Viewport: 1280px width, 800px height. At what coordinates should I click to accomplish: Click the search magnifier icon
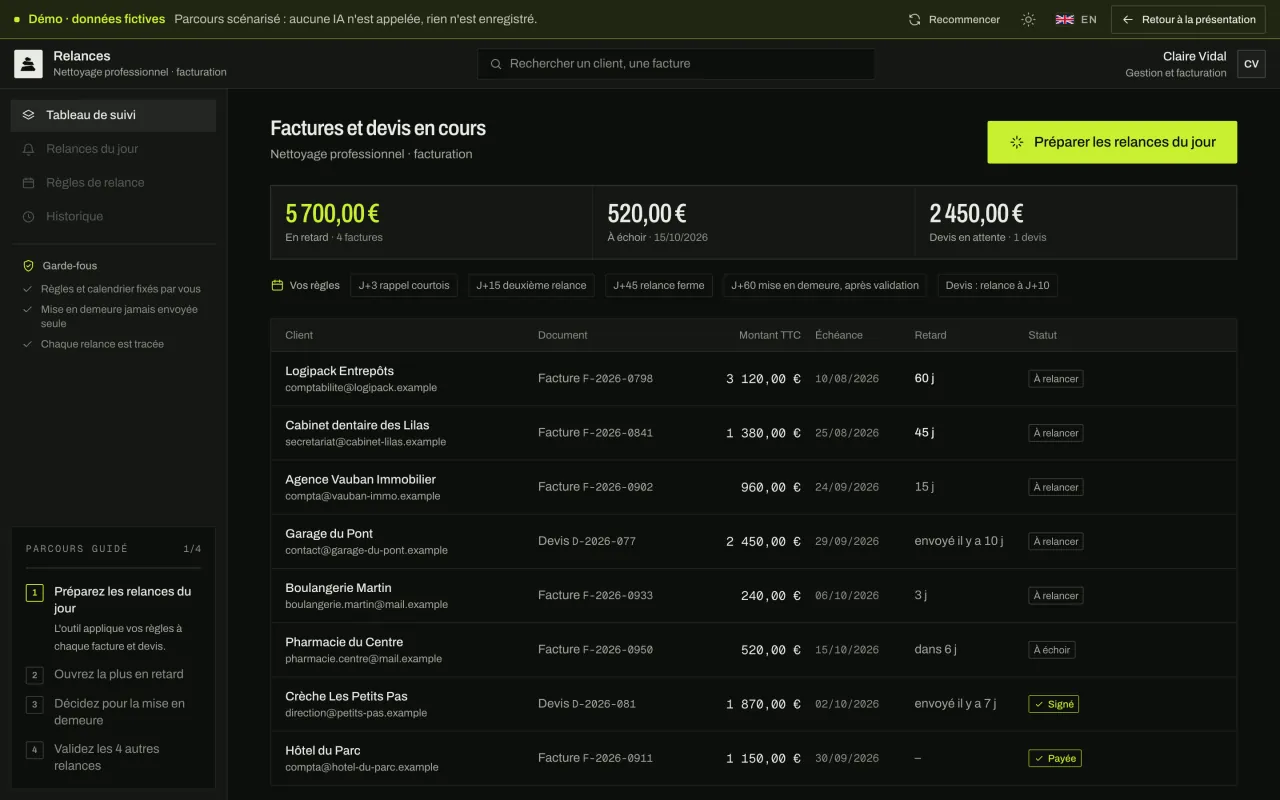click(x=496, y=64)
